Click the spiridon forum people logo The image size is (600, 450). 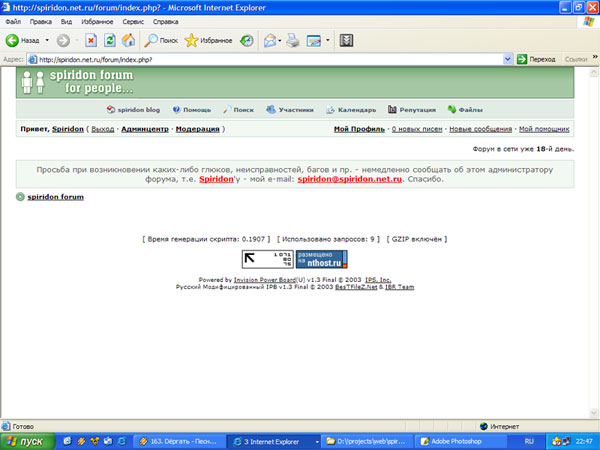77,82
